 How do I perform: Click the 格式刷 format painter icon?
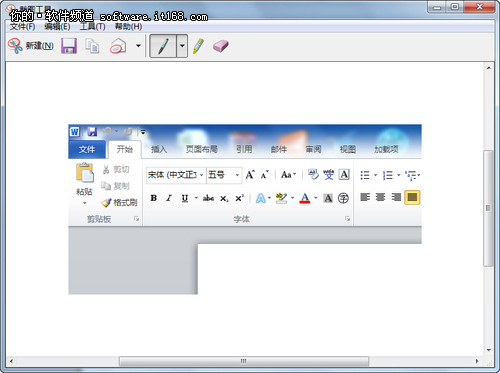pos(106,202)
